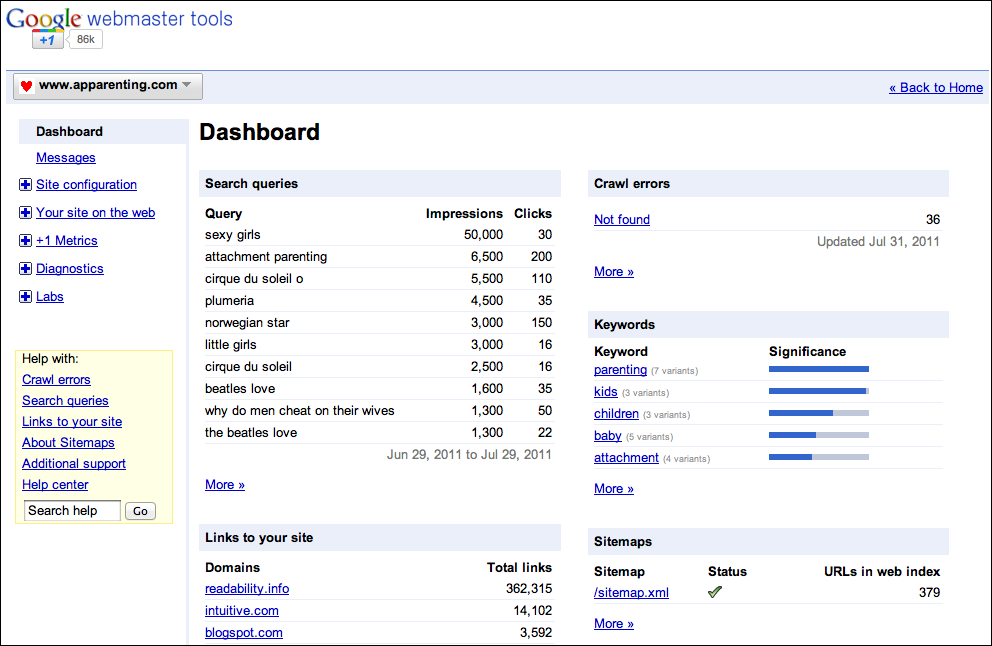Click the 86k +1 count bubble
The image size is (992, 646).
tap(85, 39)
